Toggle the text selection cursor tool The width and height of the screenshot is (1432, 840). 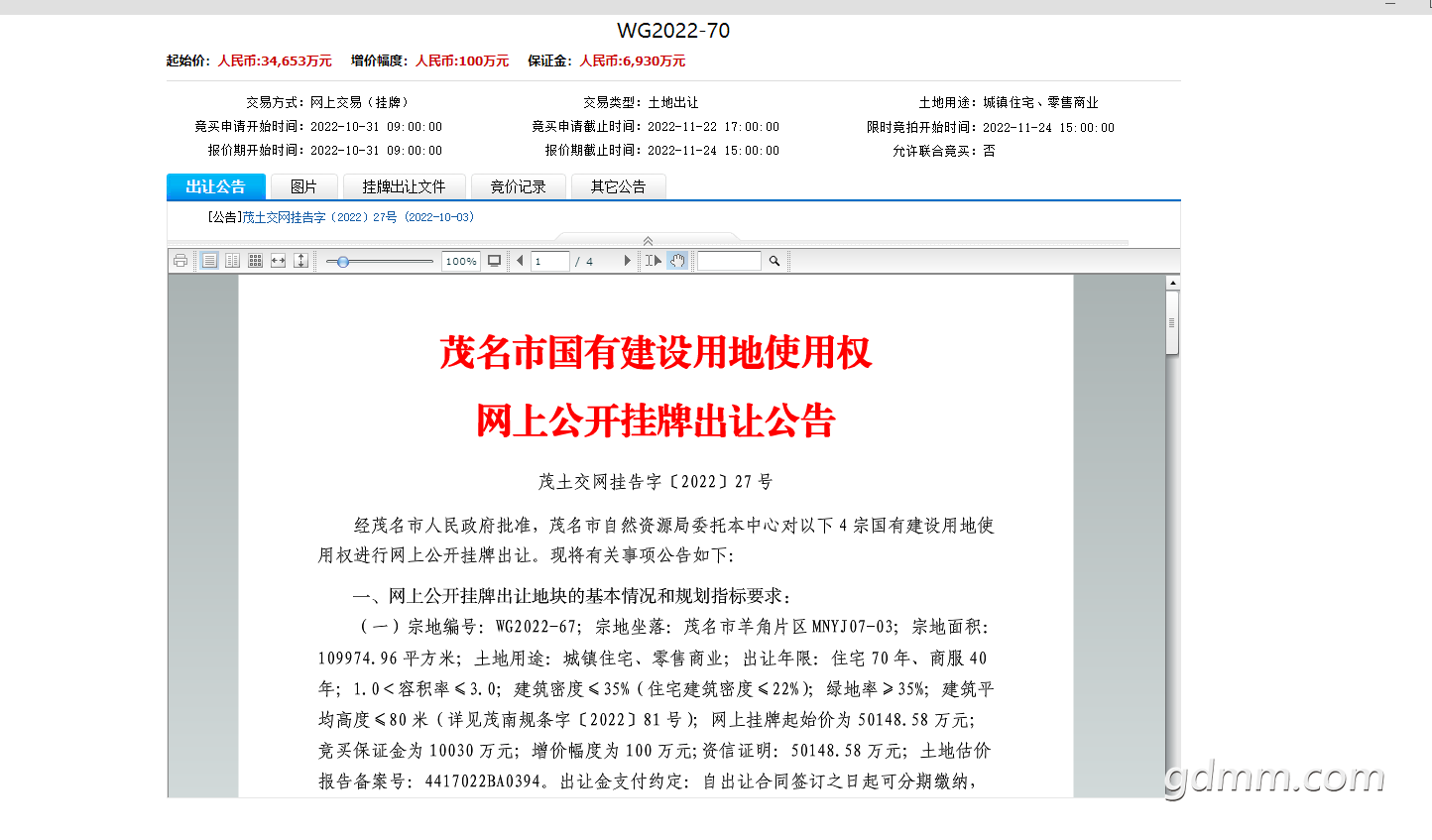653,261
